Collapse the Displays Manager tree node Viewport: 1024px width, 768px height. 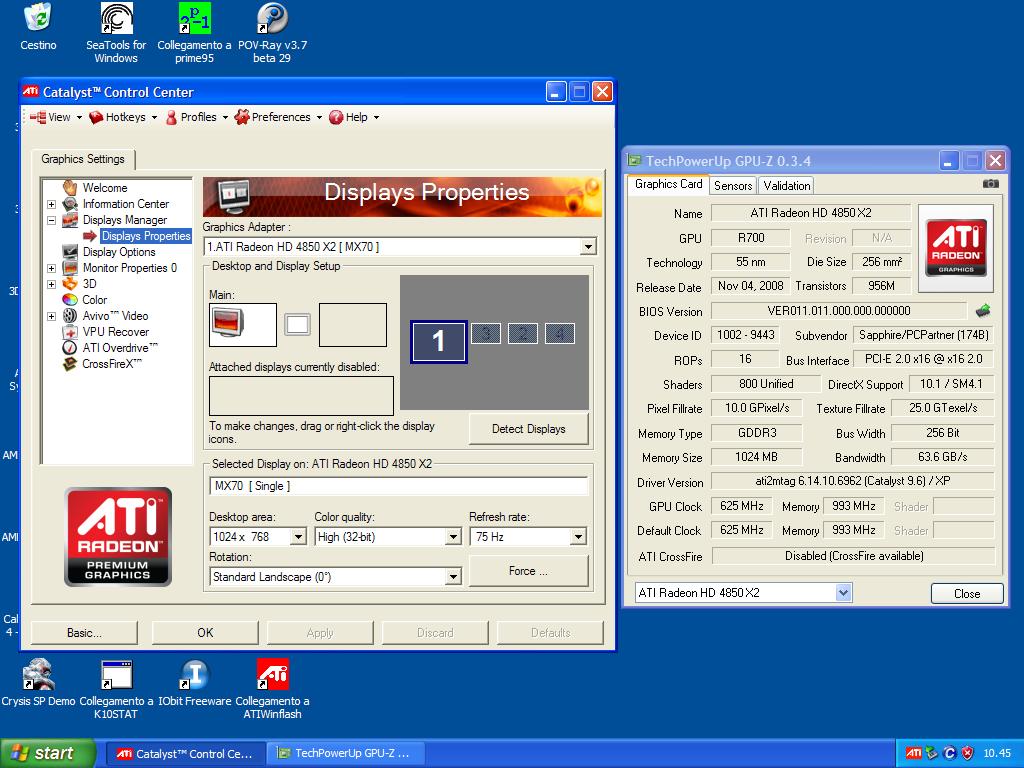click(x=51, y=220)
